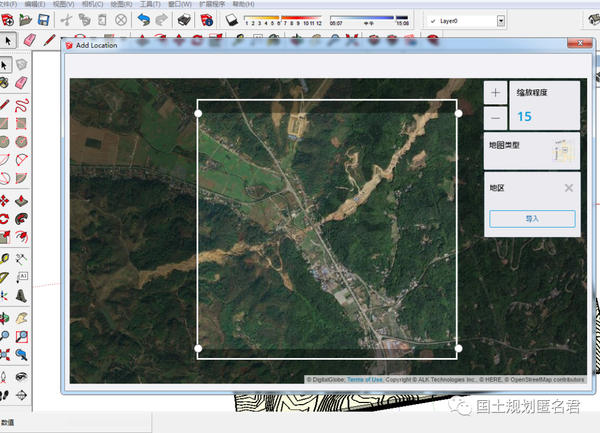Select the Paint Bucket tool
This screenshot has width=600, height=433.
(7, 82)
